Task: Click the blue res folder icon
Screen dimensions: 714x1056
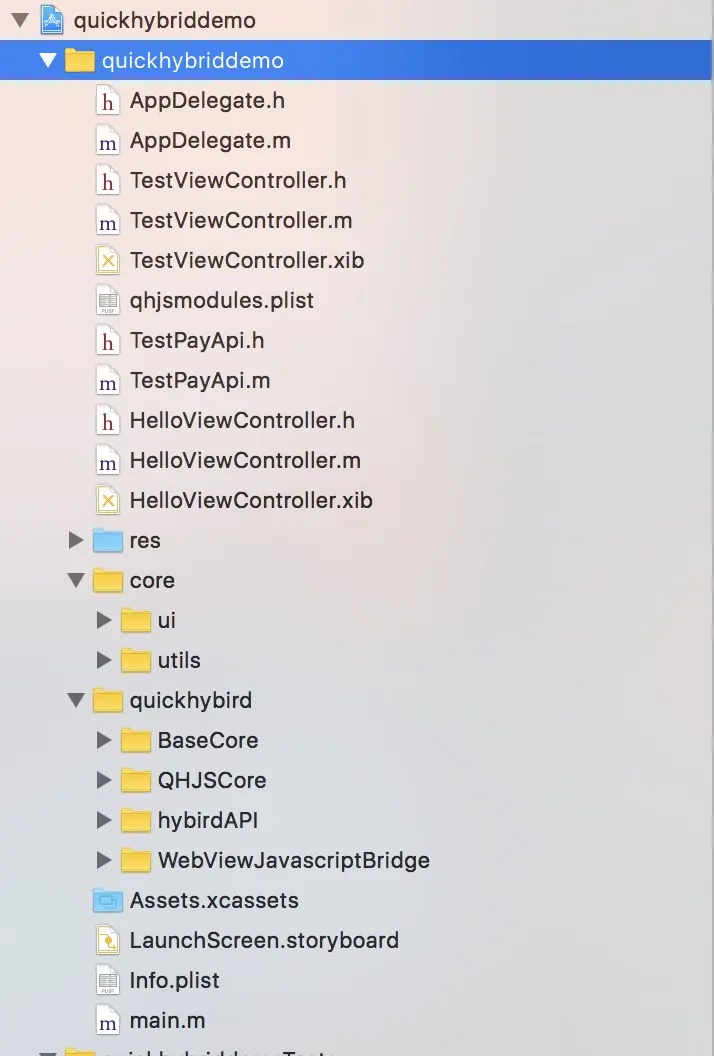Action: point(108,540)
